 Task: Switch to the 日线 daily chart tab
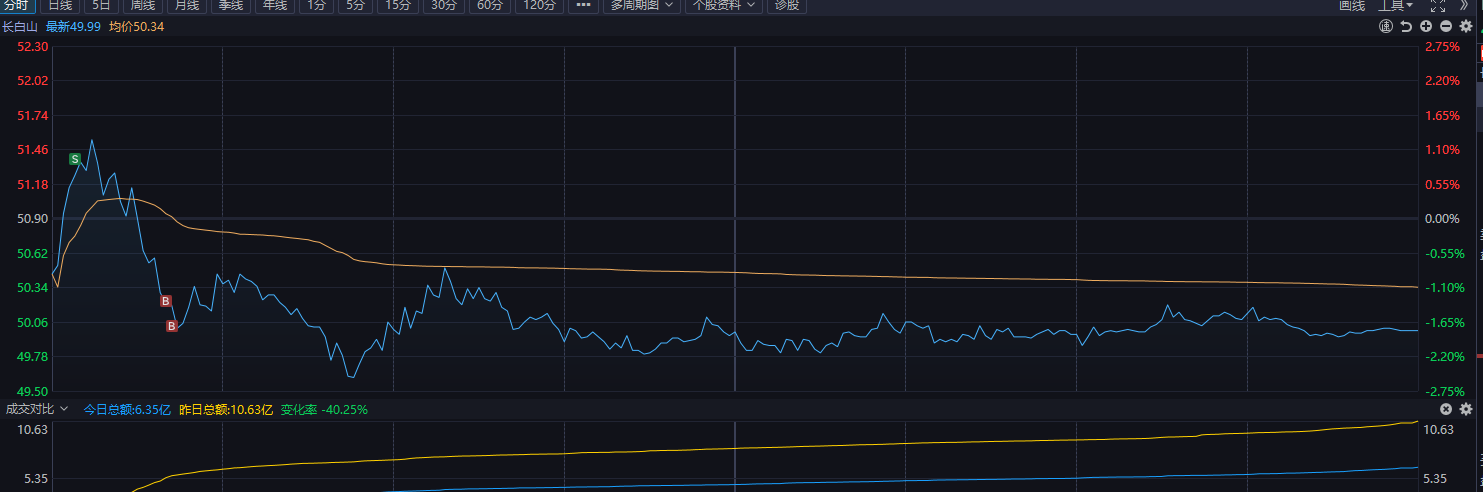[60, 5]
